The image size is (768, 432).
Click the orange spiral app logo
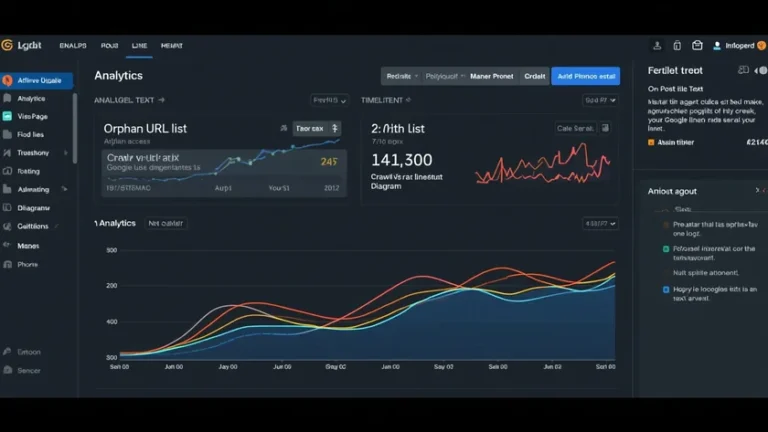(x=7, y=46)
